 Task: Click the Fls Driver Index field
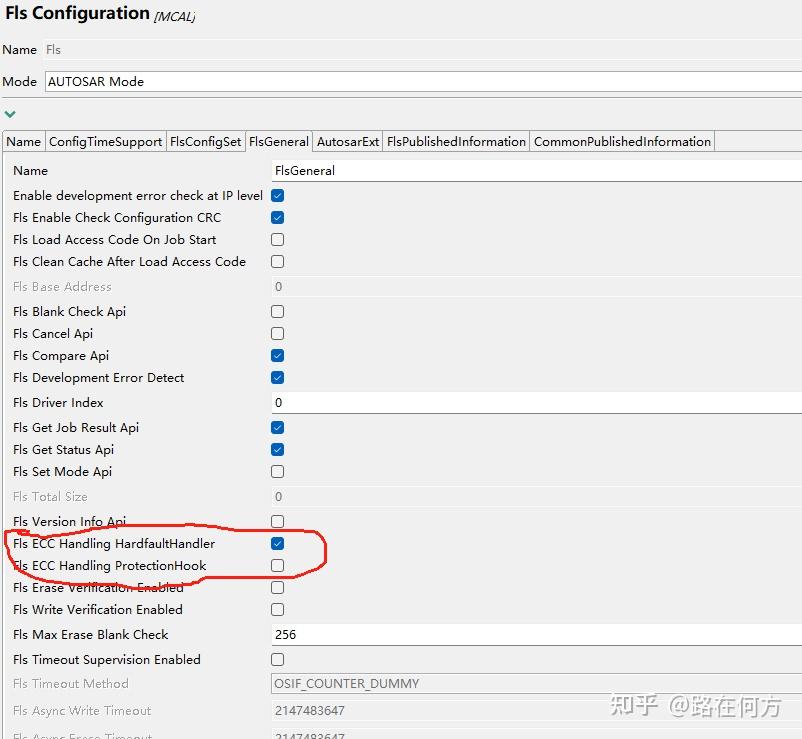pos(400,402)
